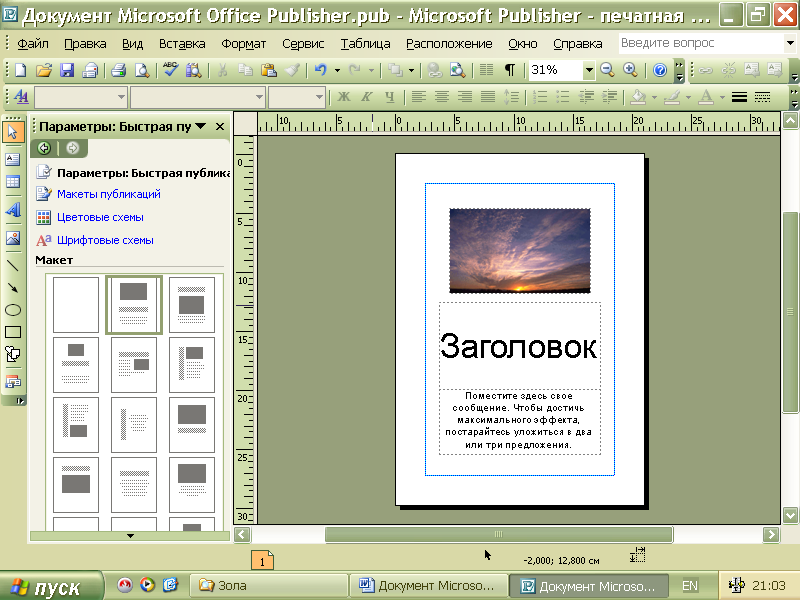Select the Line tool
800x600 pixels.
coord(13,265)
